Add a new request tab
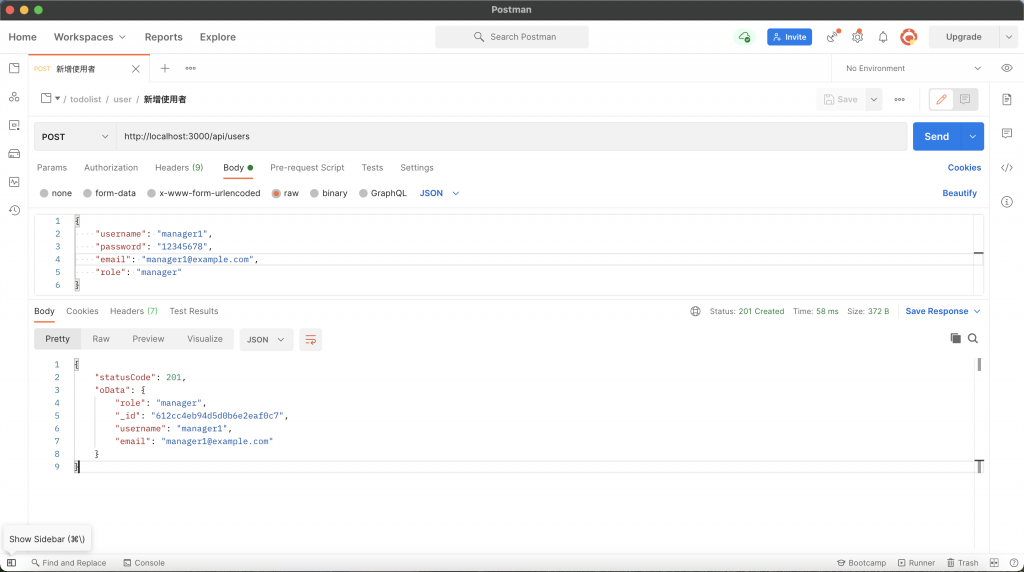 tap(165, 68)
